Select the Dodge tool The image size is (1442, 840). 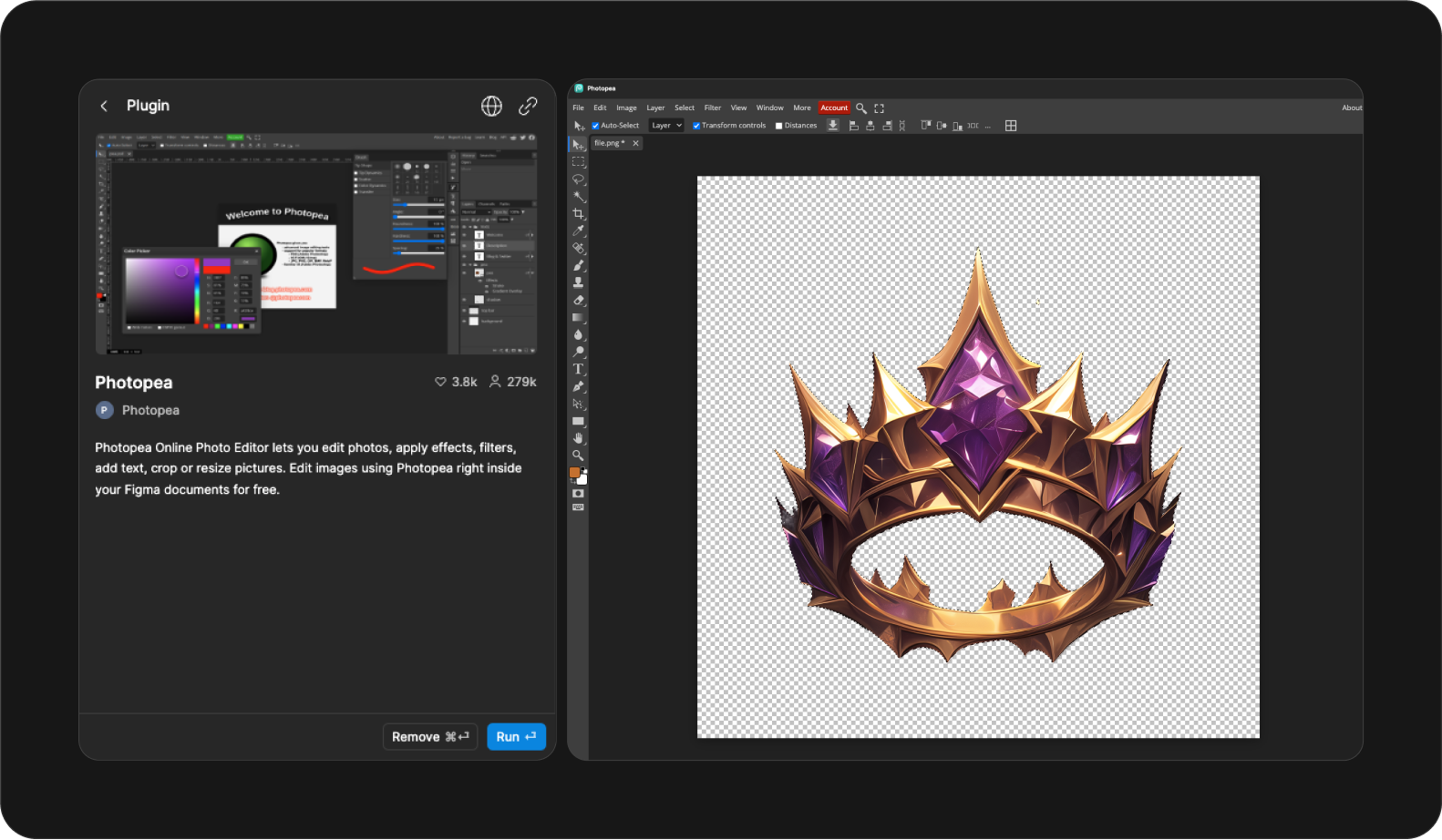pyautogui.click(x=578, y=352)
